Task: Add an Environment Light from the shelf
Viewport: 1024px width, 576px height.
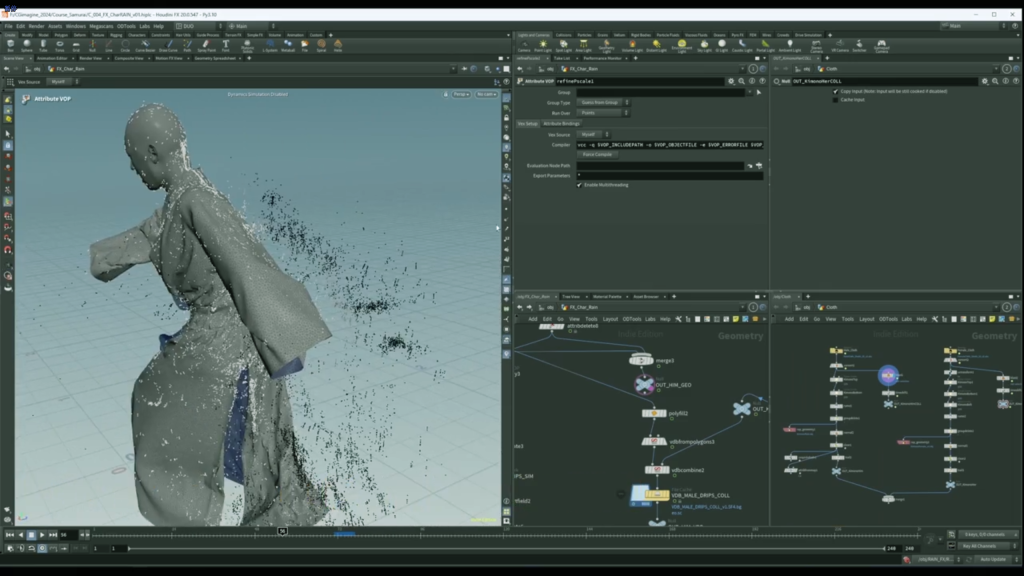Action: 682,46
